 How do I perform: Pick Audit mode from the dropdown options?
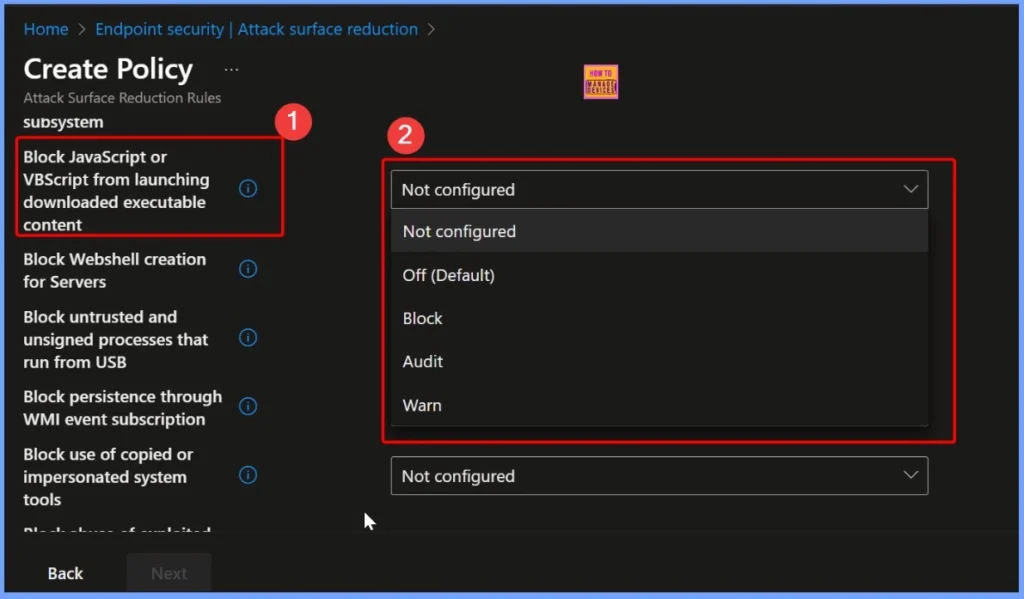point(422,362)
